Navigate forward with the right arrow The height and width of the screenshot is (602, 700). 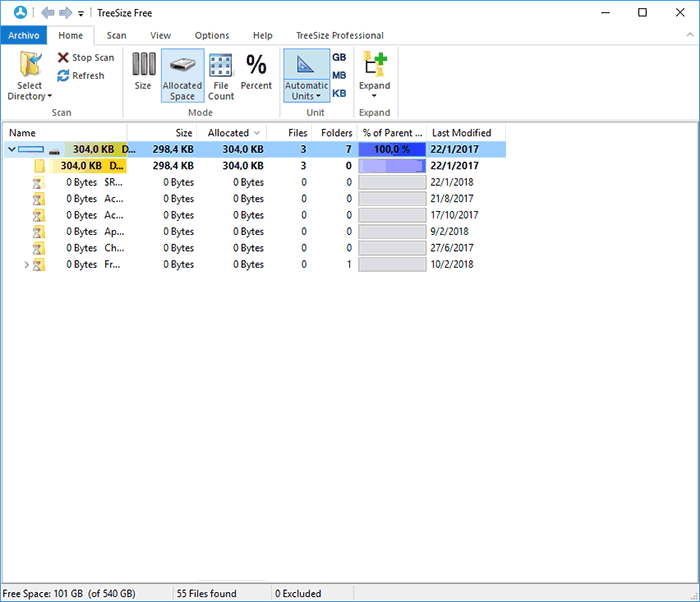pos(65,13)
